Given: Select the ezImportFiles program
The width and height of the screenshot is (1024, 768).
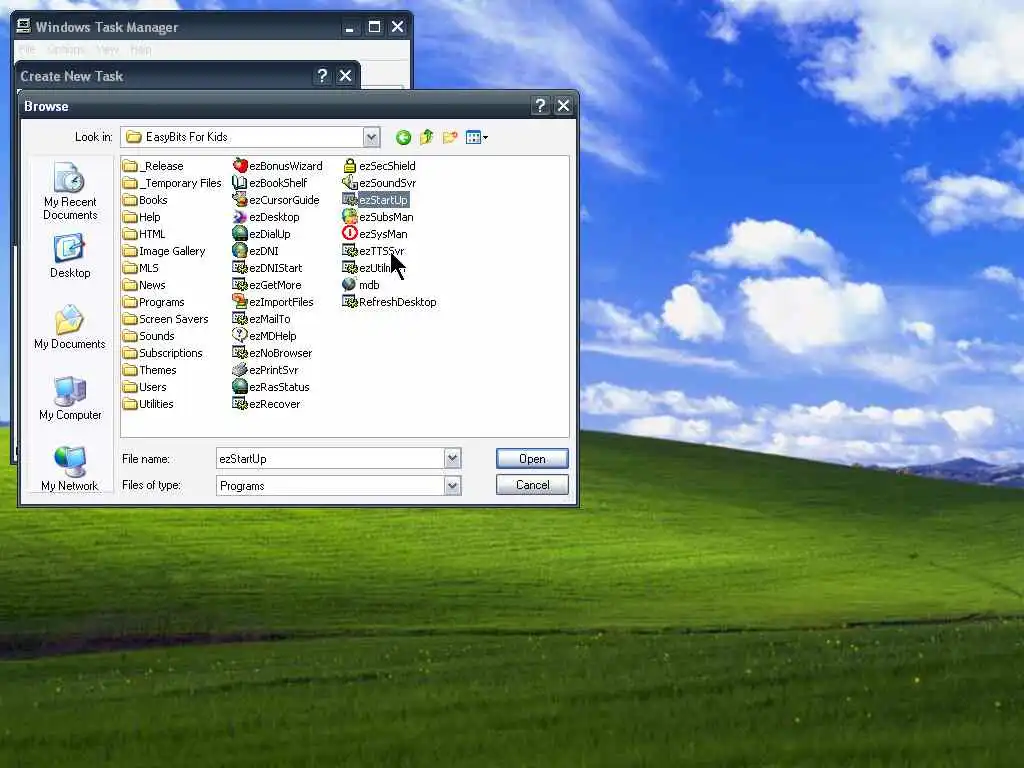Looking at the screenshot, I should point(273,302).
